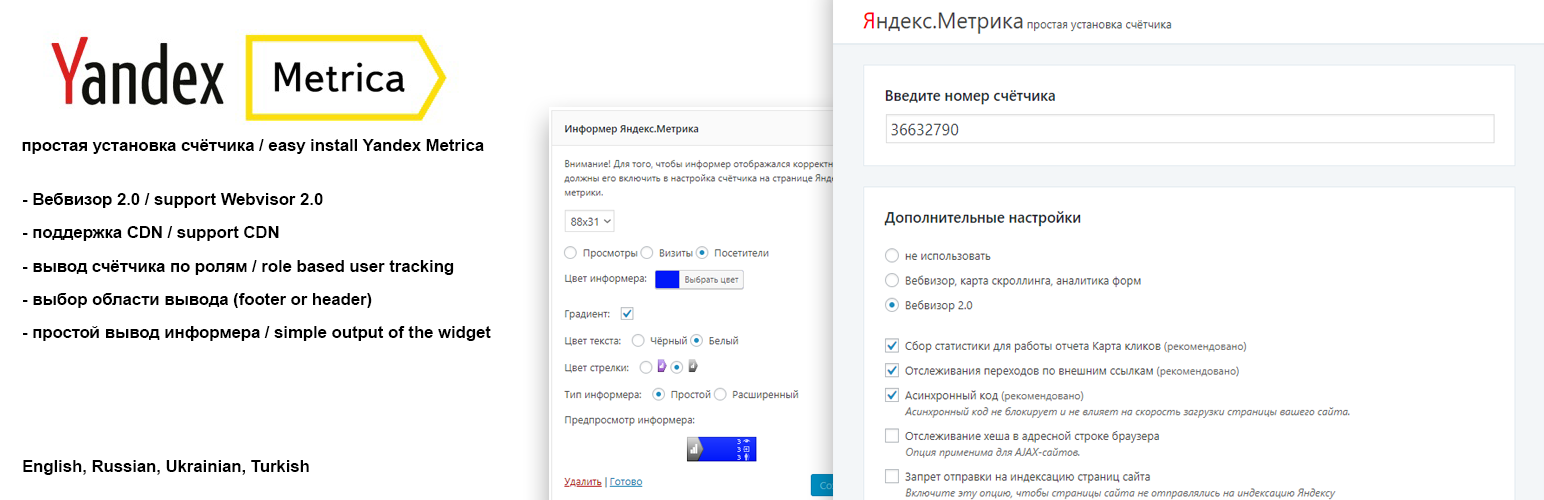Image resolution: width=1544 pixels, height=500 pixels.
Task: Click the Готово link
Action: pos(626,482)
